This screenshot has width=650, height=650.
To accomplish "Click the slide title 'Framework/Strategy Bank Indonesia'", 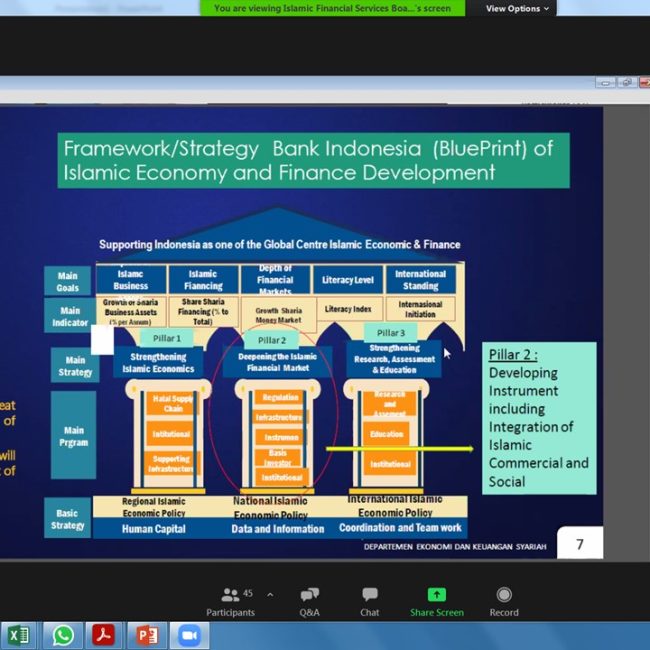I will pyautogui.click(x=313, y=160).
